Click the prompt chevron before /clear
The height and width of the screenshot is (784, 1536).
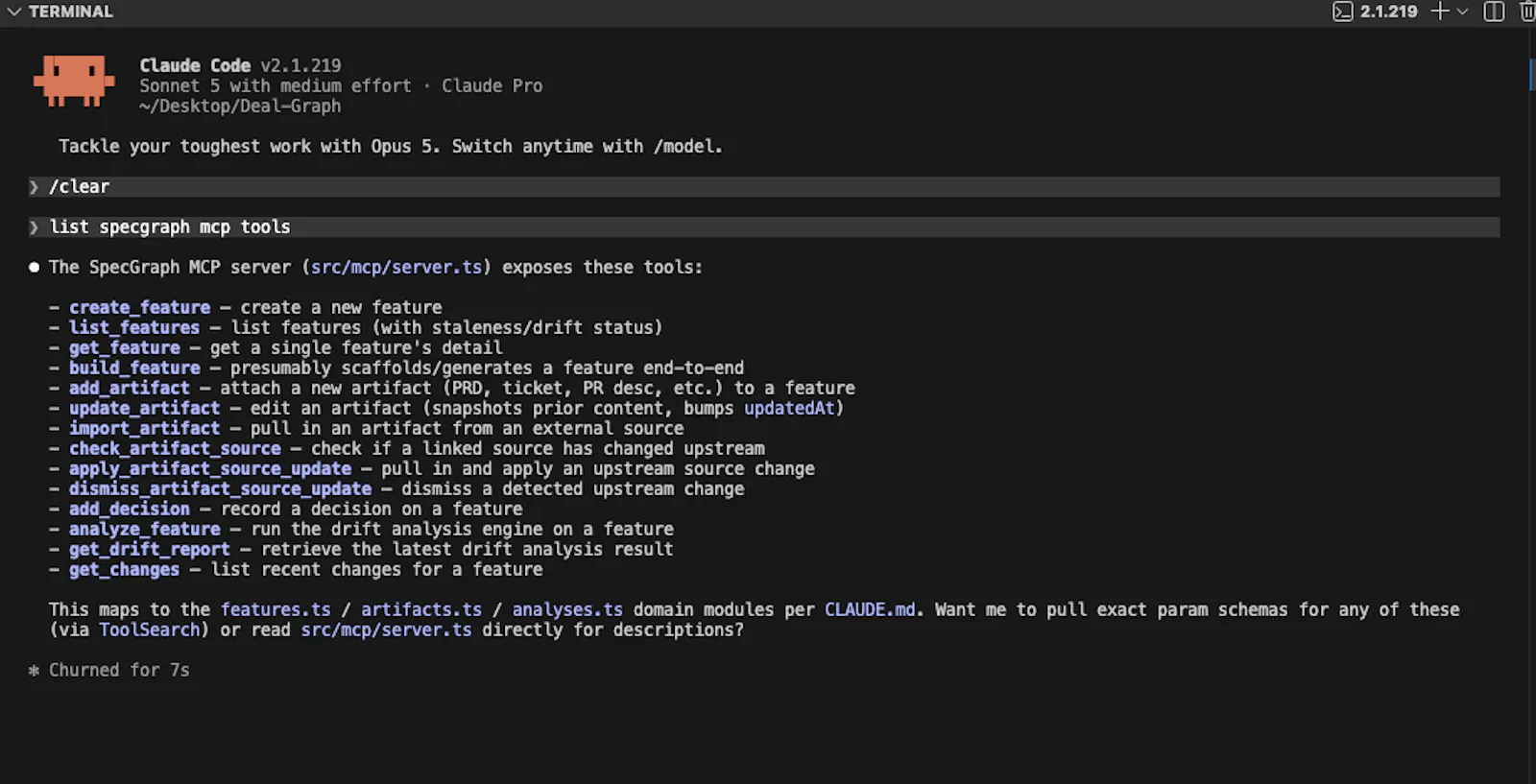pyautogui.click(x=35, y=186)
